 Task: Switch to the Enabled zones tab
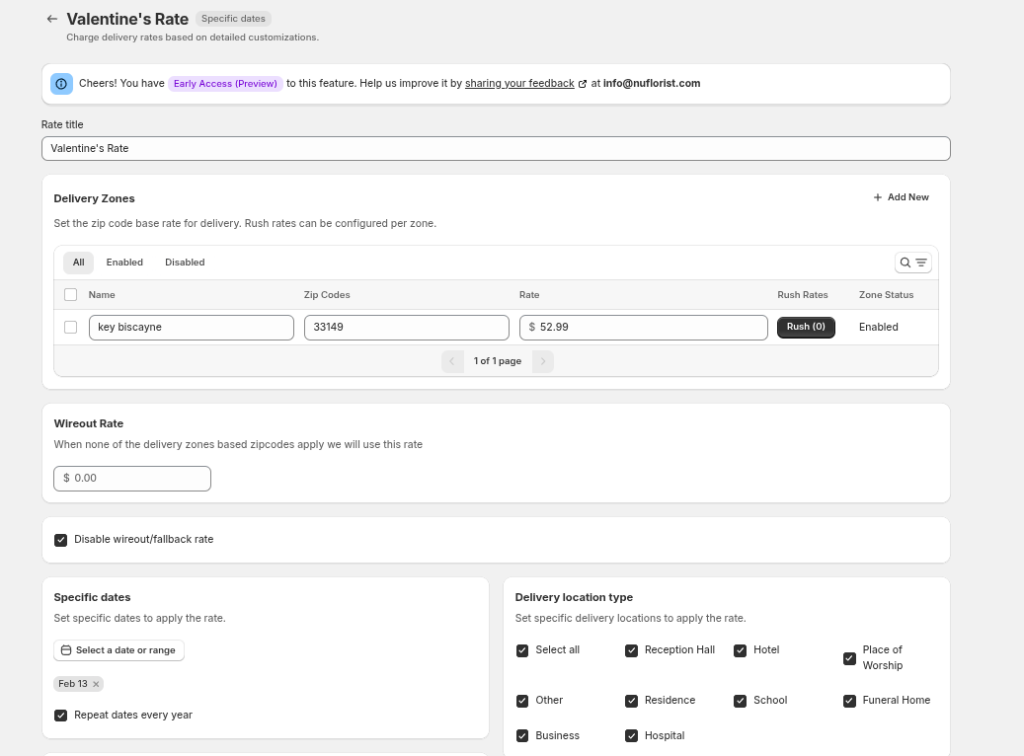click(125, 263)
